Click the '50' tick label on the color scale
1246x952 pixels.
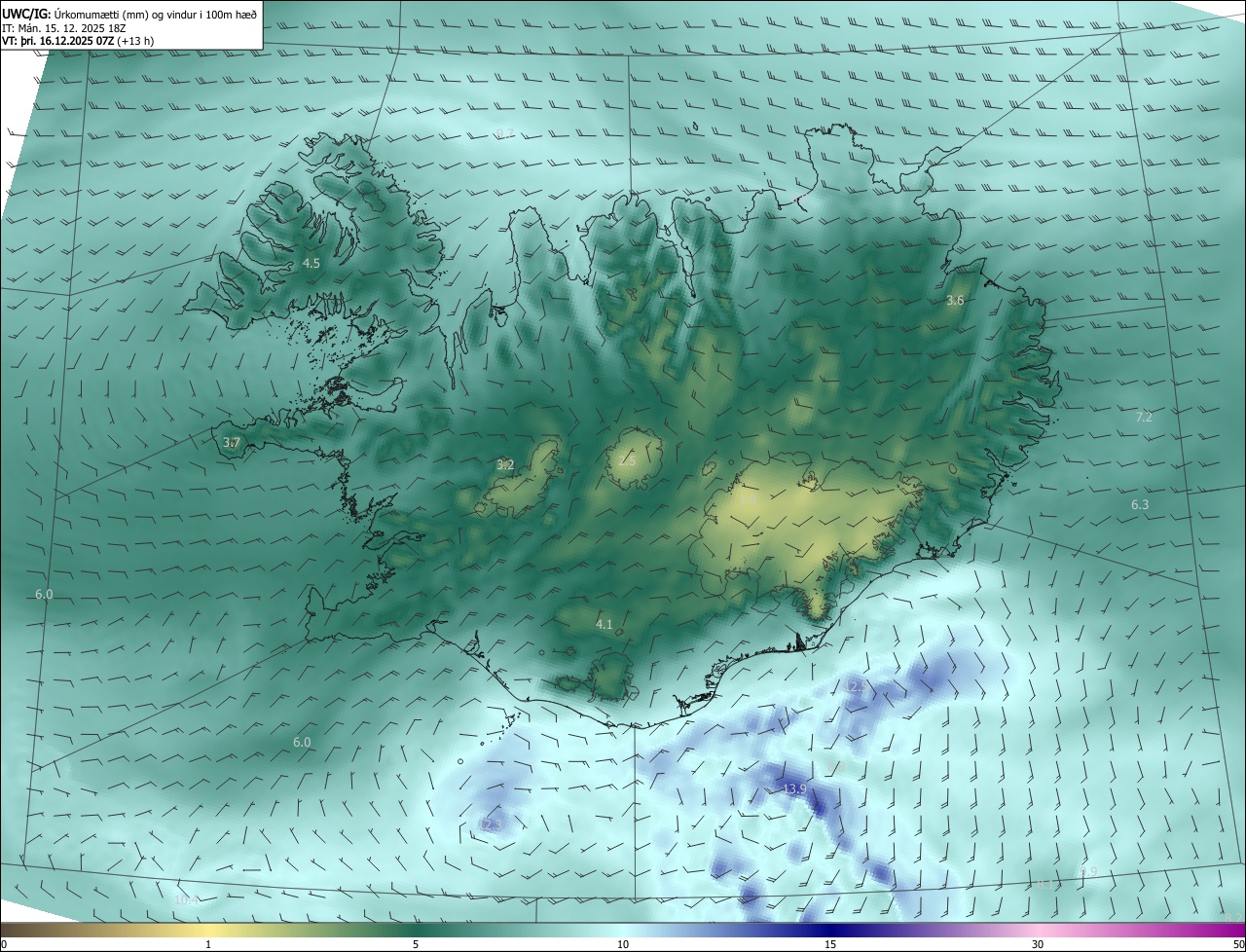click(1238, 945)
